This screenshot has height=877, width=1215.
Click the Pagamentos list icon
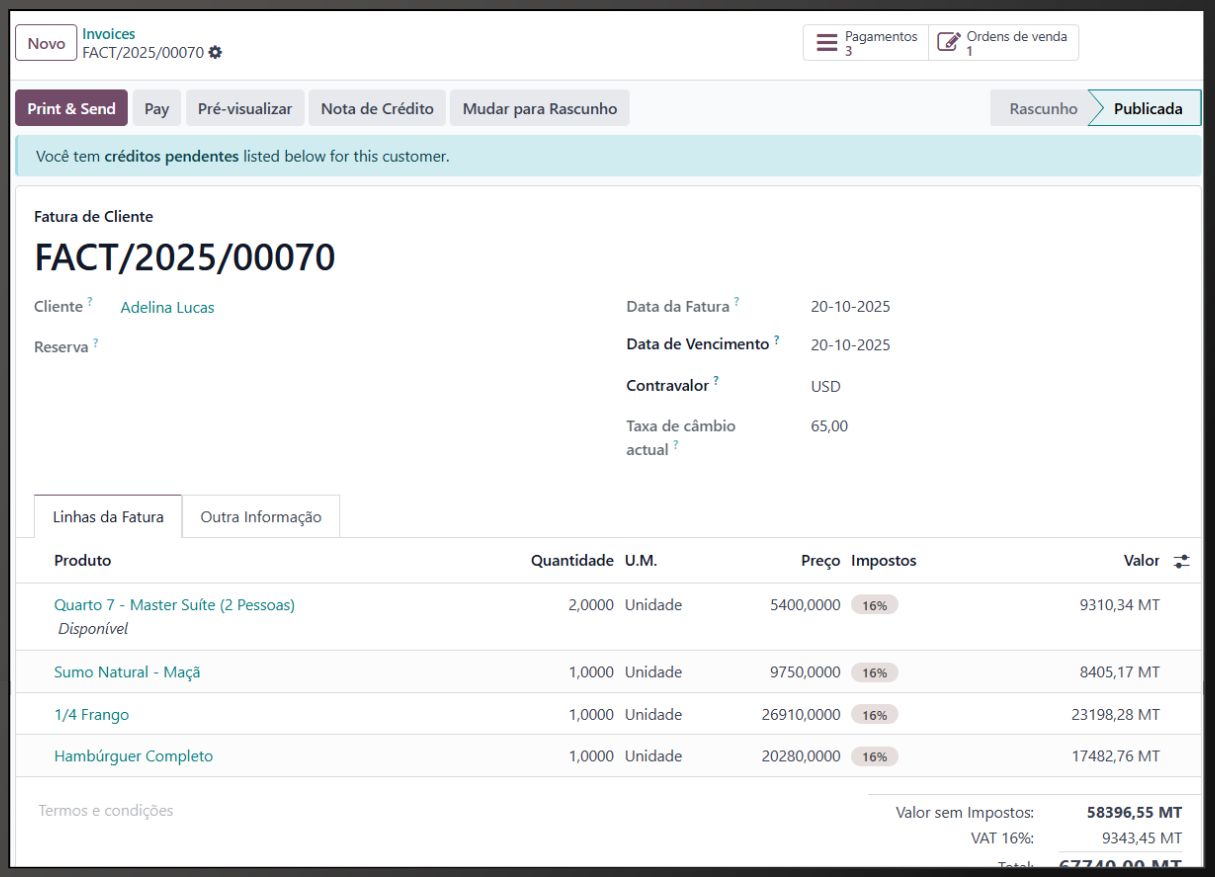coord(827,43)
